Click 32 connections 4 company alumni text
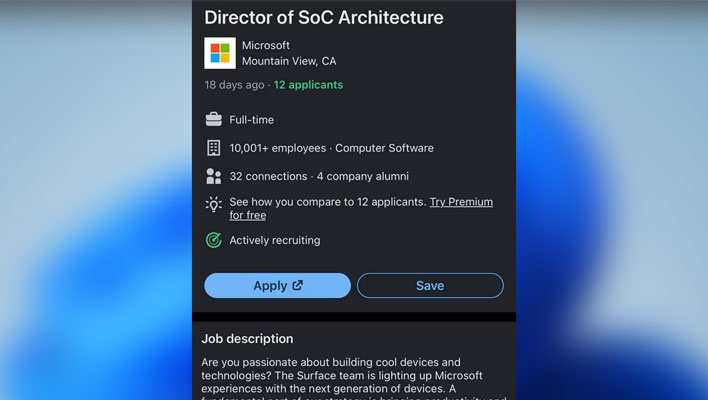Viewport: 708px width, 400px height. pos(319,176)
